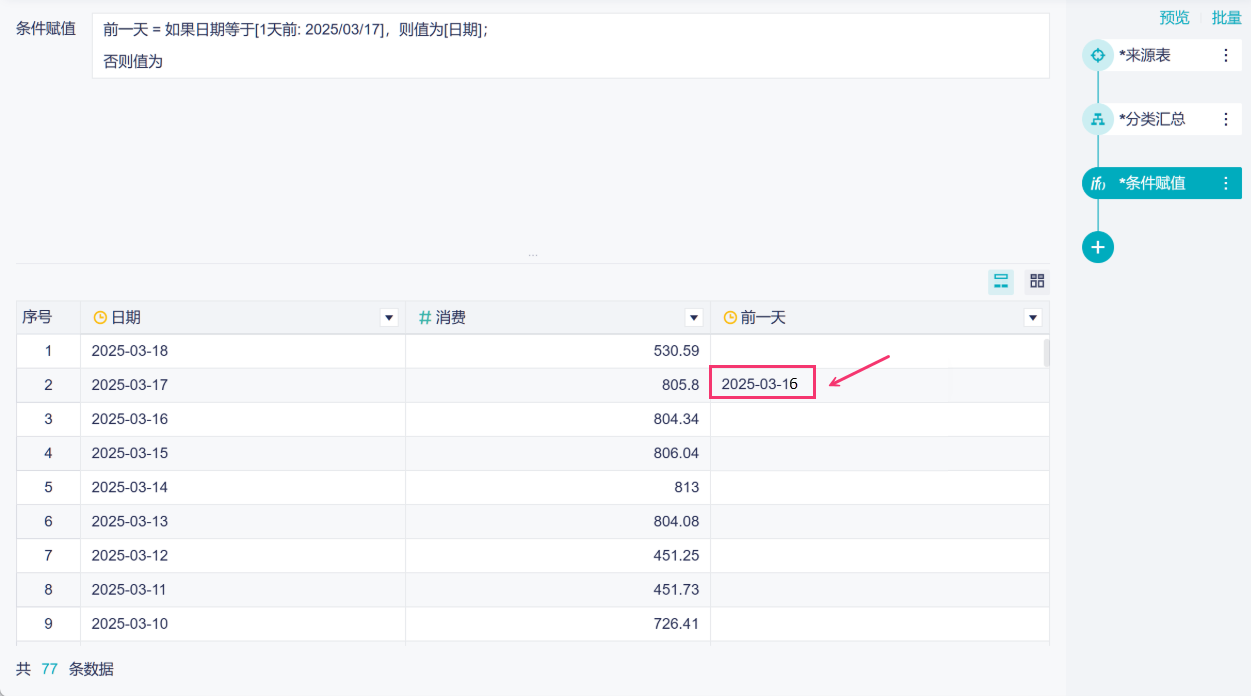The height and width of the screenshot is (696, 1251).
Task: Click 消费 value 451.25
Action: coord(676,555)
